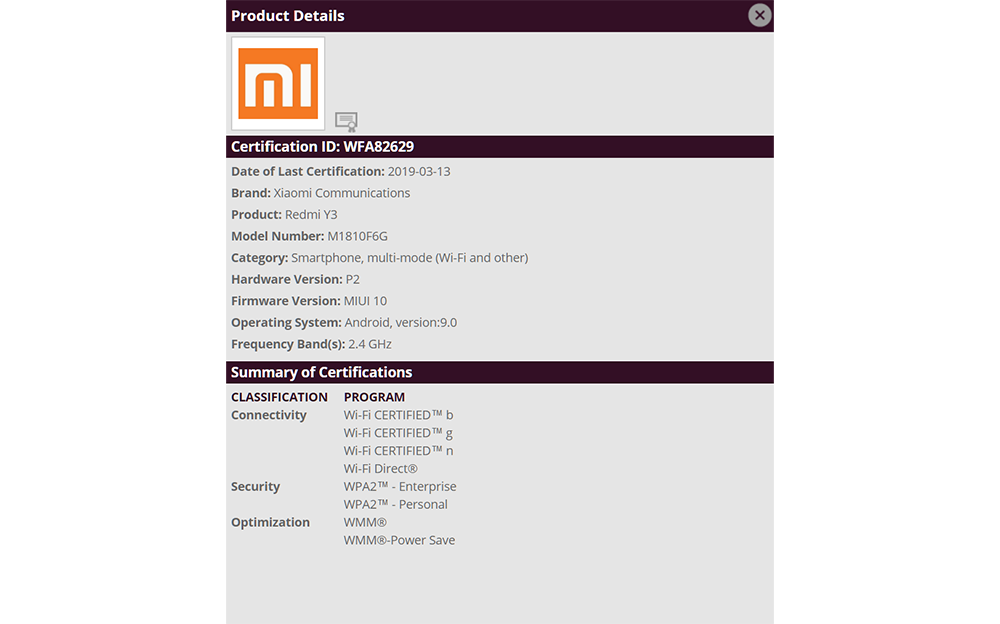Click frequency band value 2.4 GHz

[370, 345]
